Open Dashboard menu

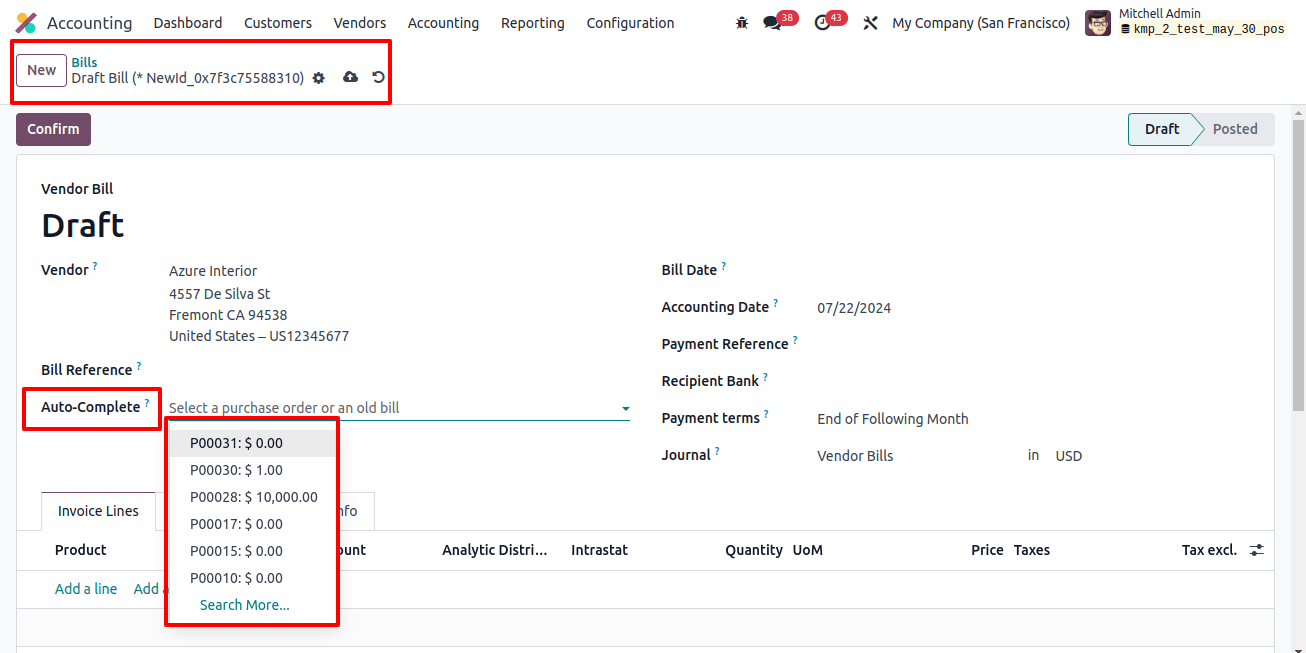[188, 23]
